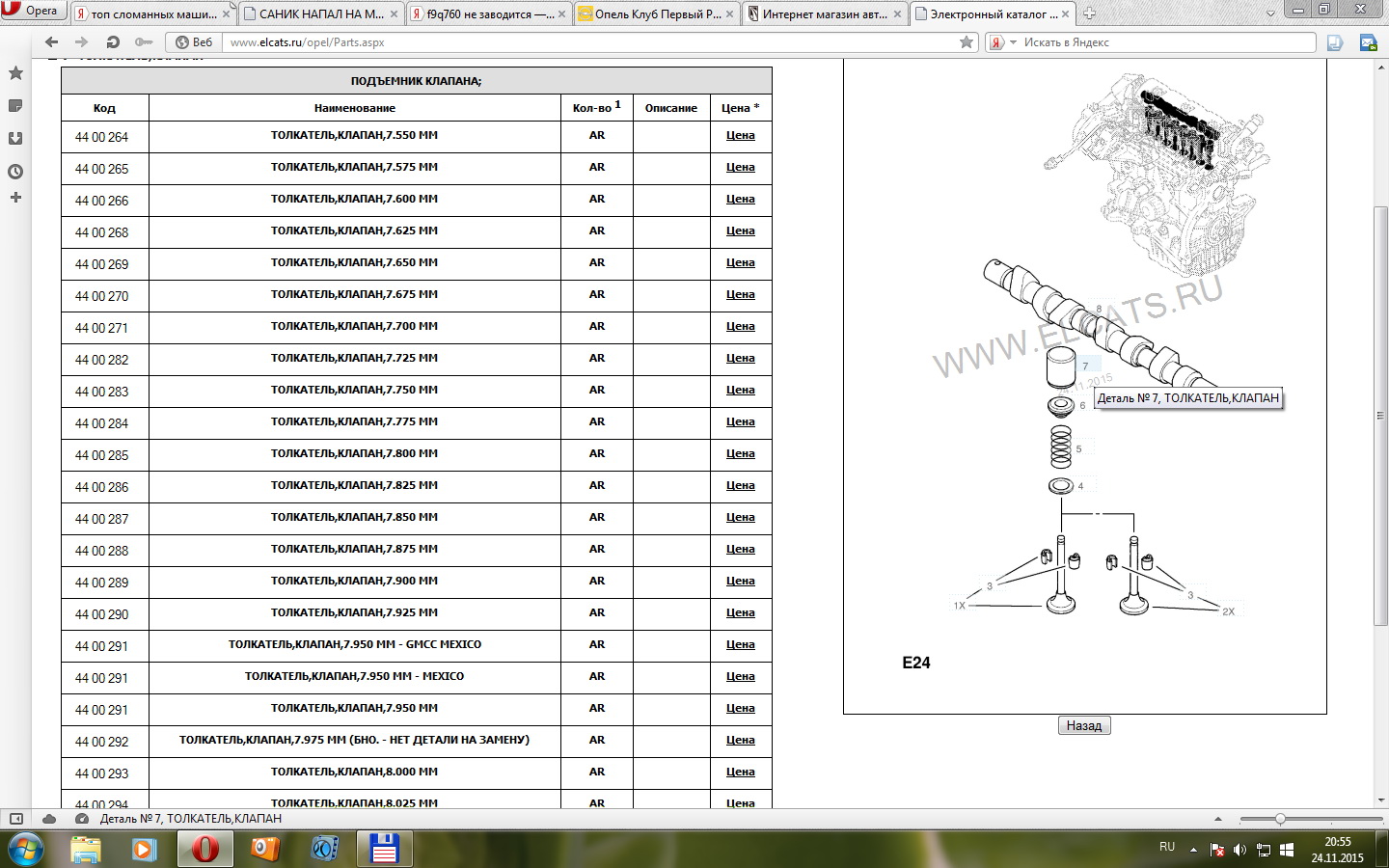Click the page vertical scrollbar

pos(1380,415)
